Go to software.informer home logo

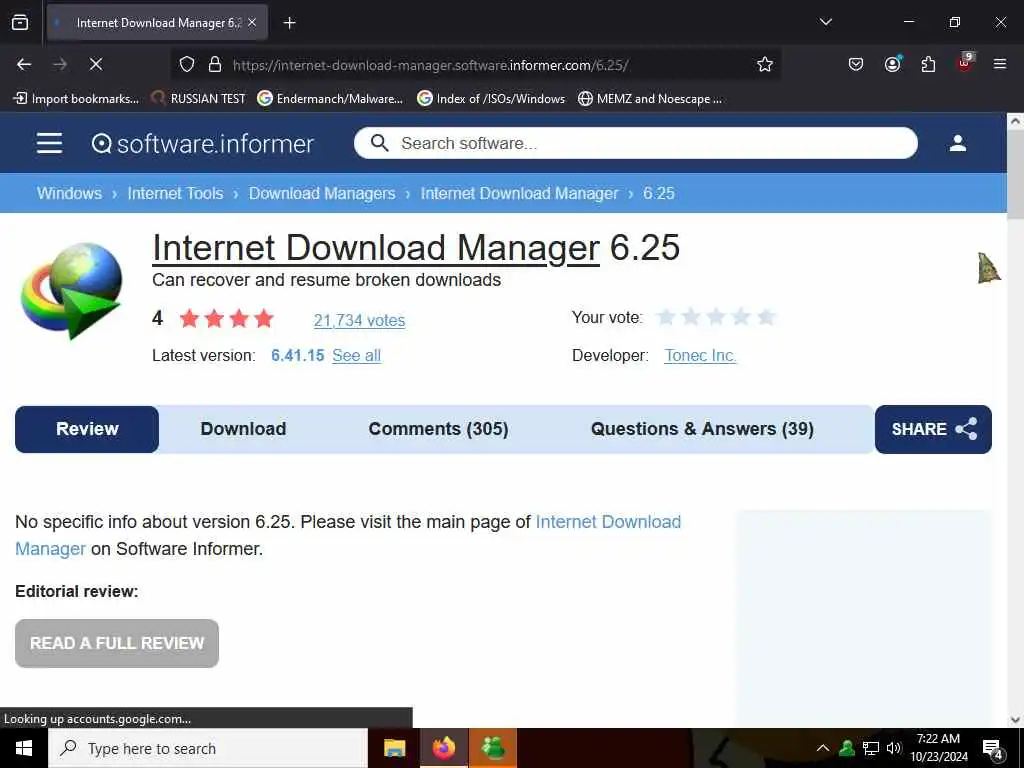pos(202,144)
